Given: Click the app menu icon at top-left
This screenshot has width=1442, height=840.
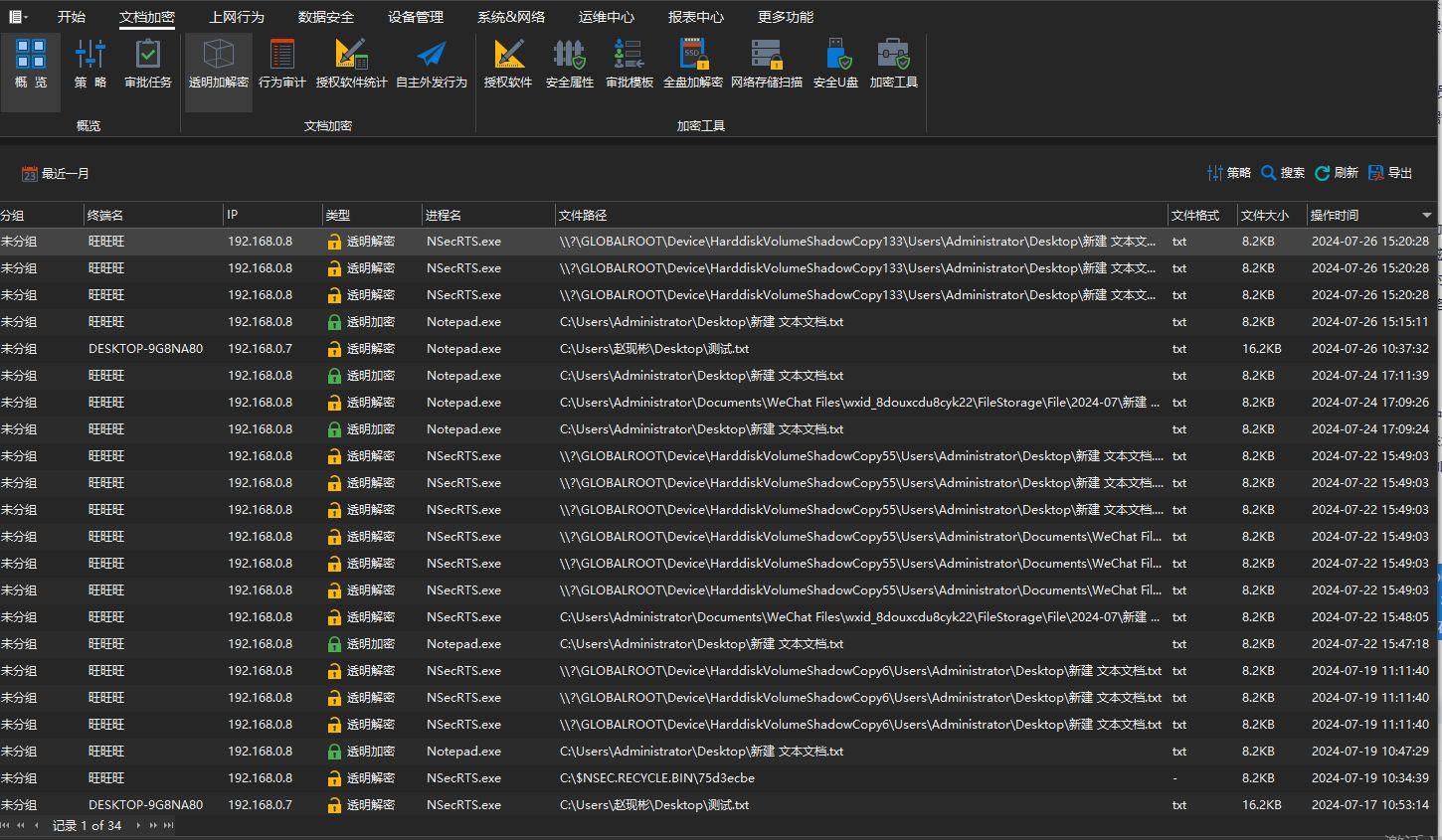Looking at the screenshot, I should tap(18, 17).
